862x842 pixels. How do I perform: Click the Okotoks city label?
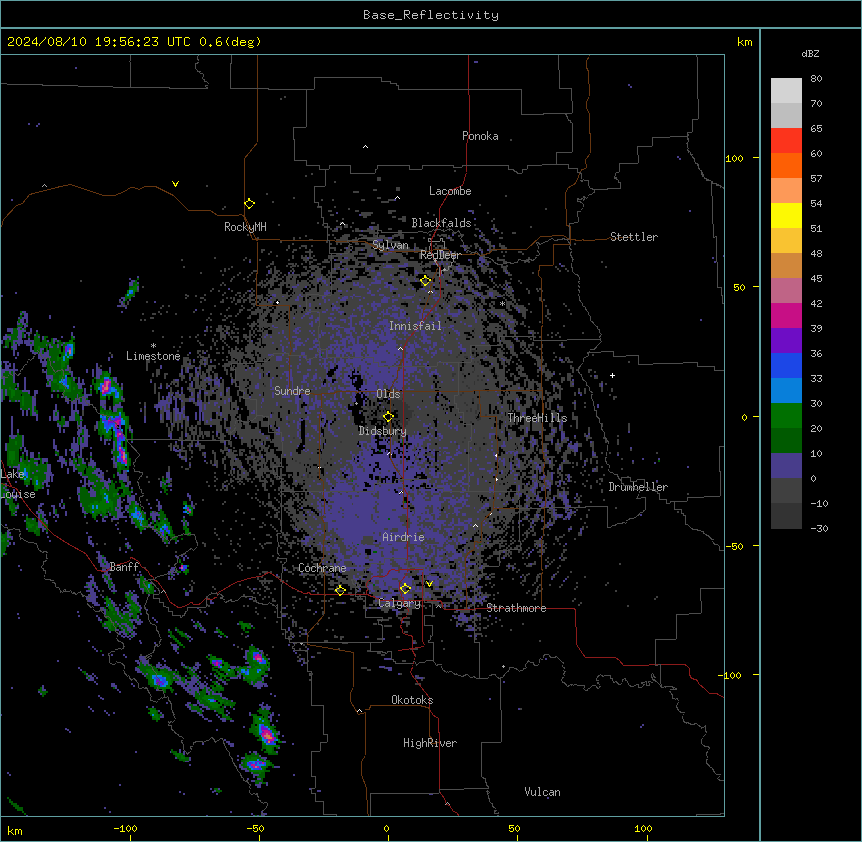point(412,700)
